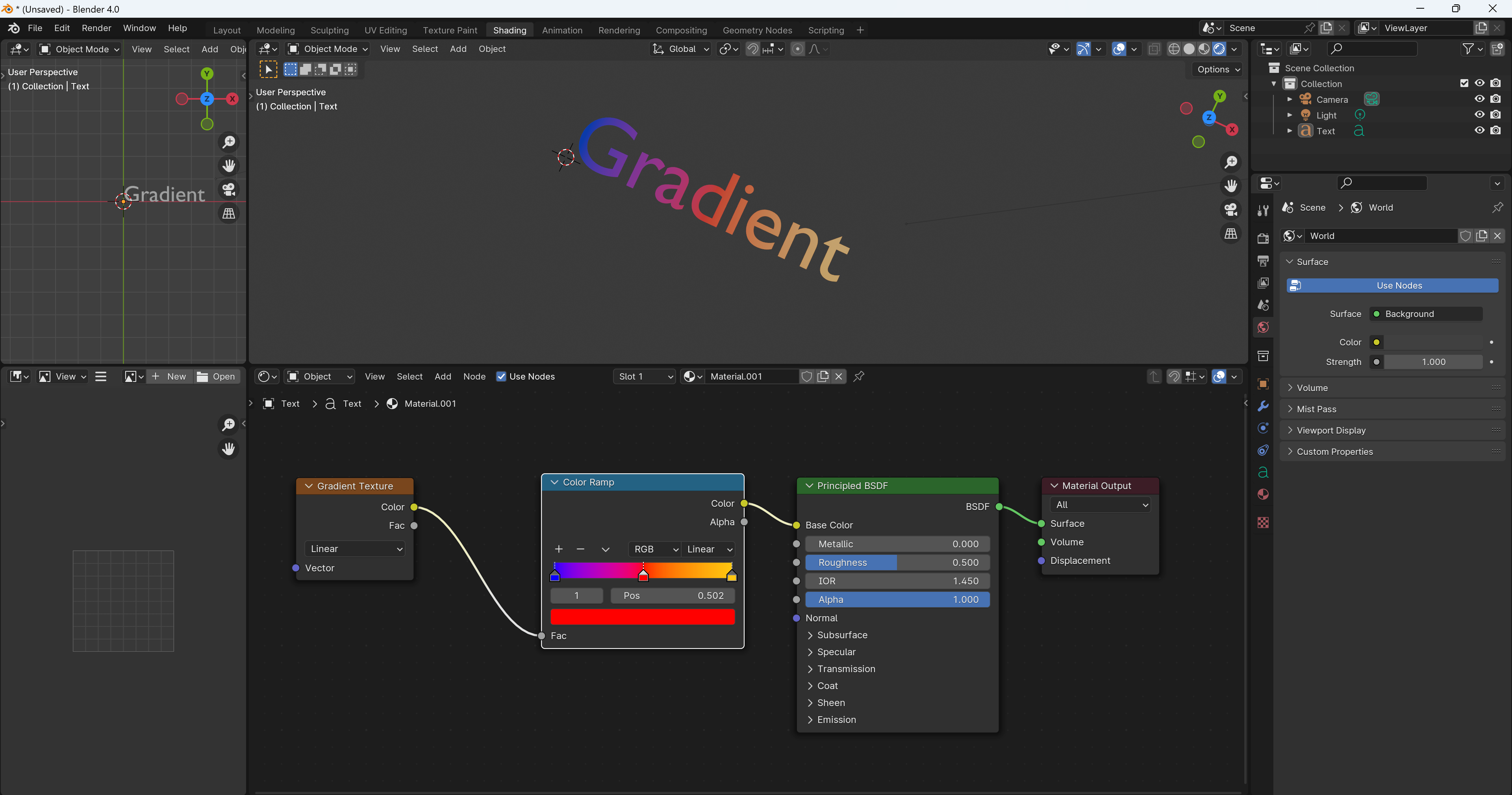Open the Material properties tab icon
This screenshot has height=795, width=1512.
pos(1263,495)
